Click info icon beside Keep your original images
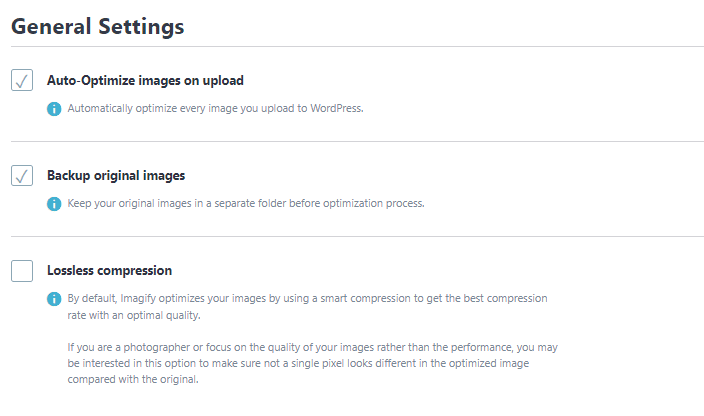This screenshot has width=704, height=416. point(54,203)
